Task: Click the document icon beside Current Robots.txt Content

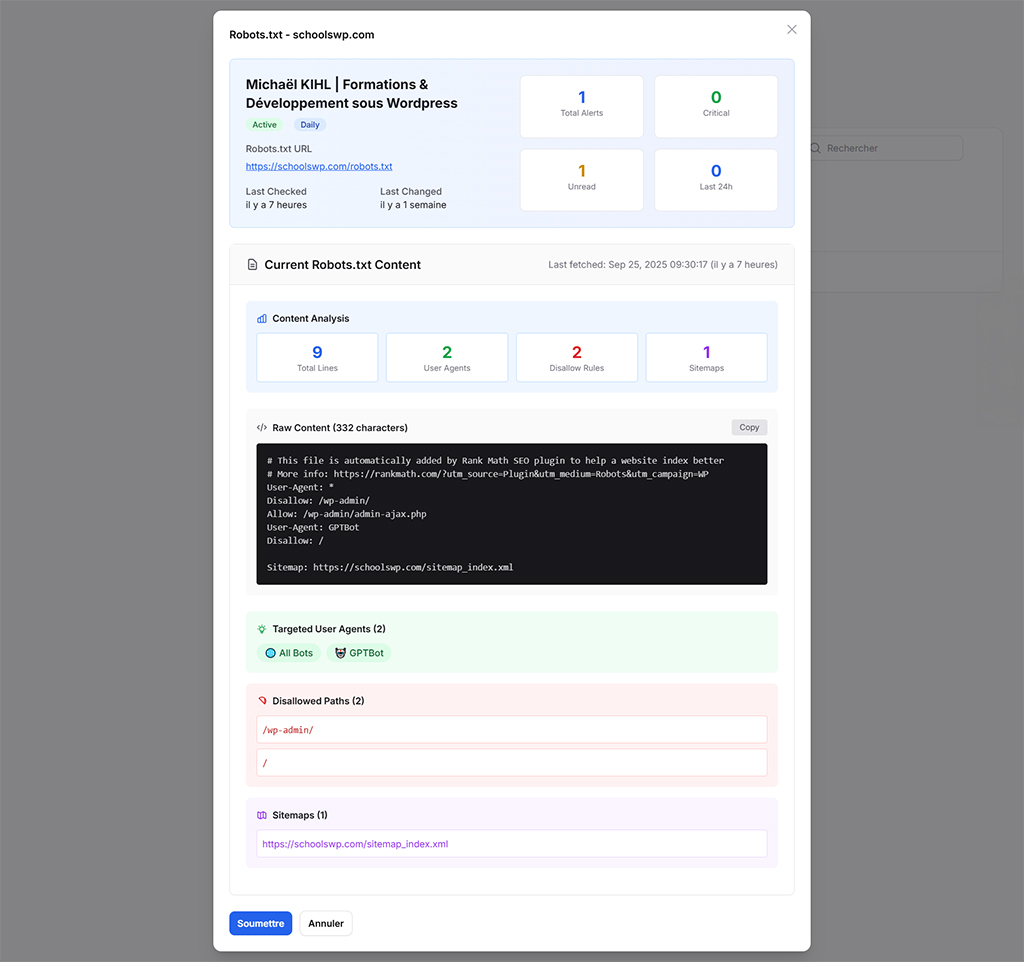Action: (x=252, y=265)
